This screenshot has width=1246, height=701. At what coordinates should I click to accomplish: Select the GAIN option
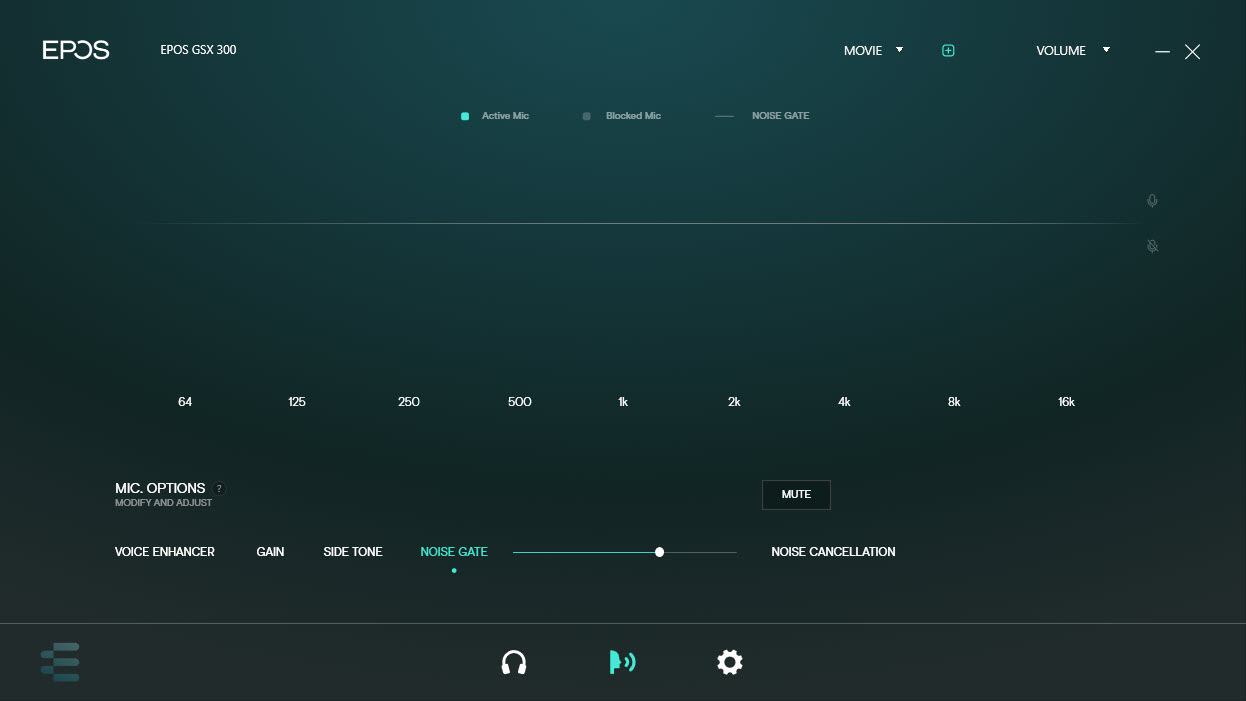[x=271, y=552]
